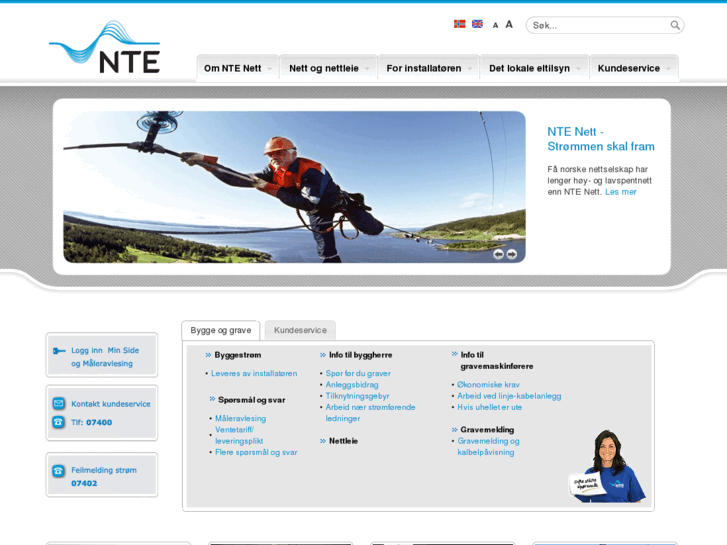727x545 pixels.
Task: Click the woman in blue NTE shirt image
Action: tap(607, 466)
